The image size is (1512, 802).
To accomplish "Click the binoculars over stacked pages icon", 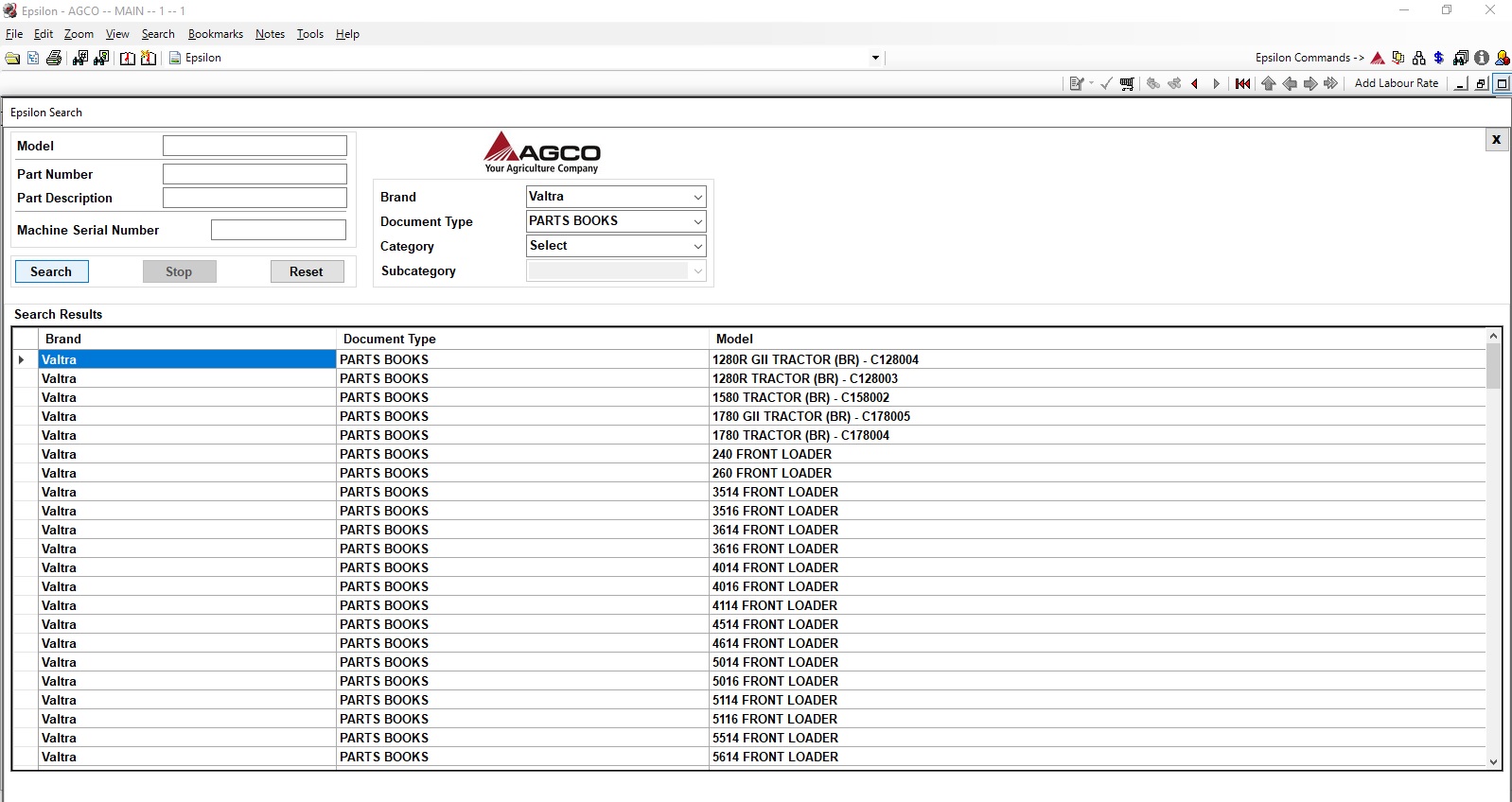I will pyautogui.click(x=1461, y=58).
